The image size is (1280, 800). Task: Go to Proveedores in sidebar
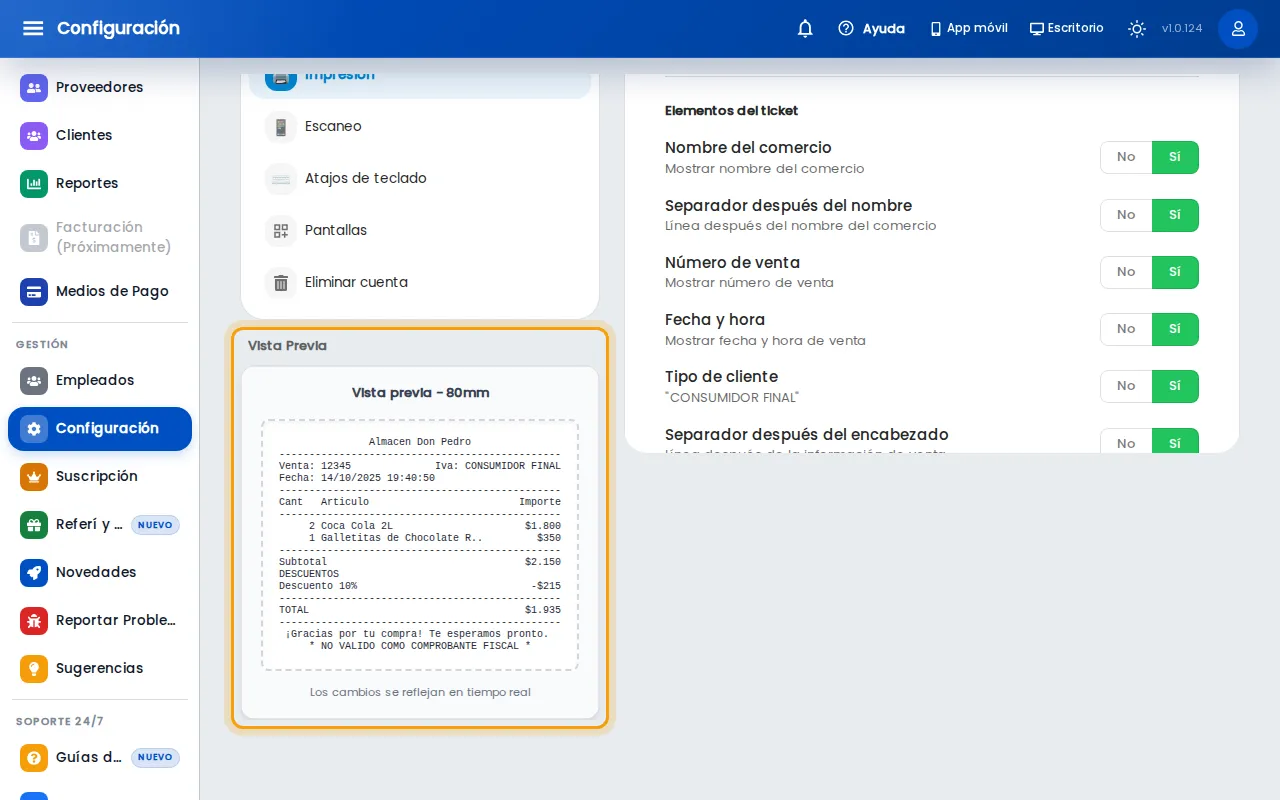coord(100,87)
